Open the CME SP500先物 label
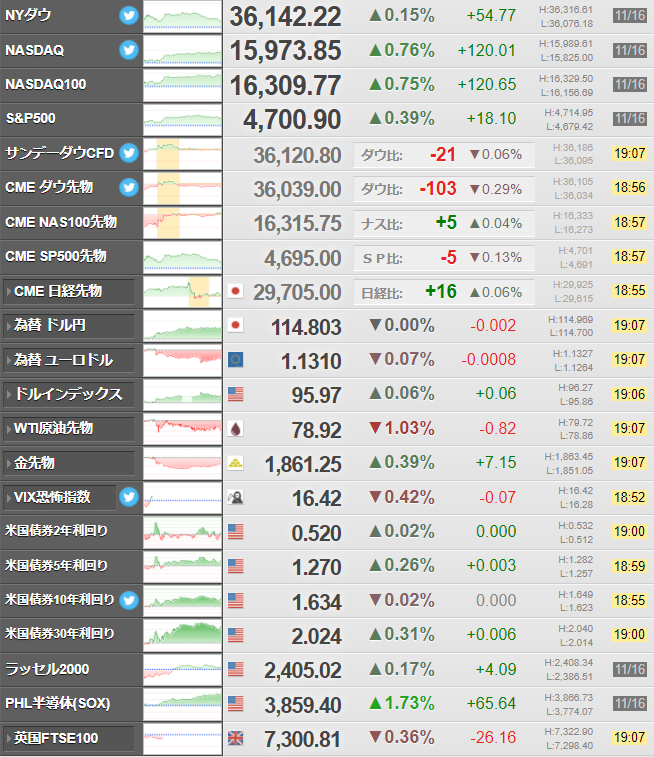The width and height of the screenshot is (654, 757). pyautogui.click(x=56, y=256)
